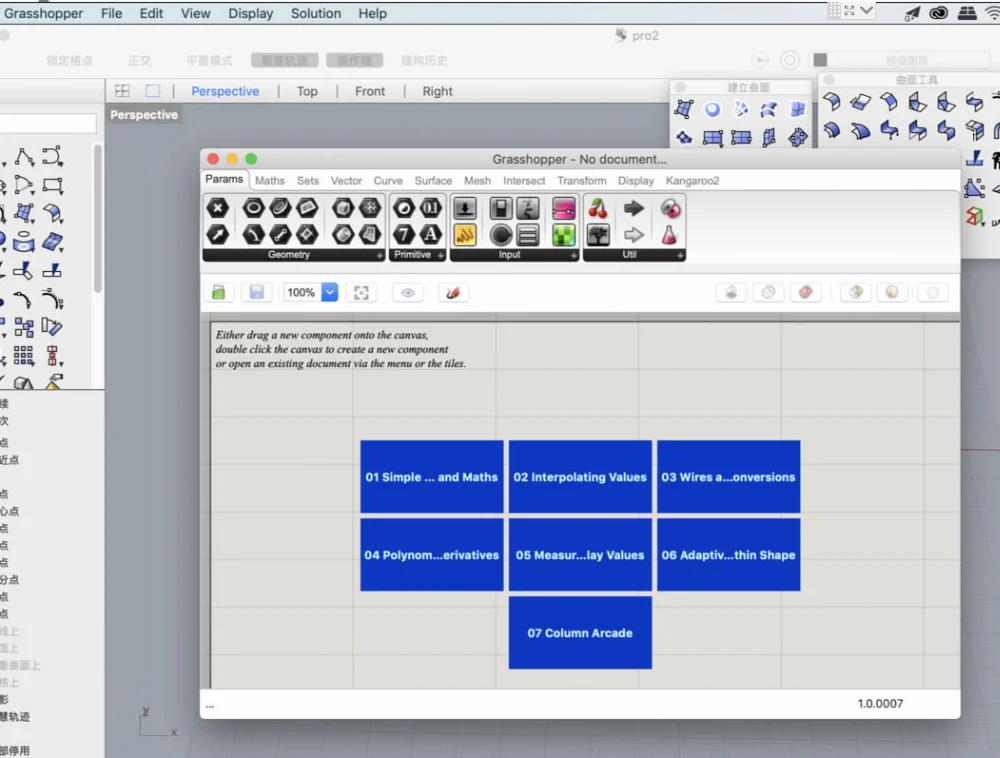This screenshot has height=758, width=1000.
Task: Select the sketch brush icon in canvas toolbar
Action: point(453,293)
